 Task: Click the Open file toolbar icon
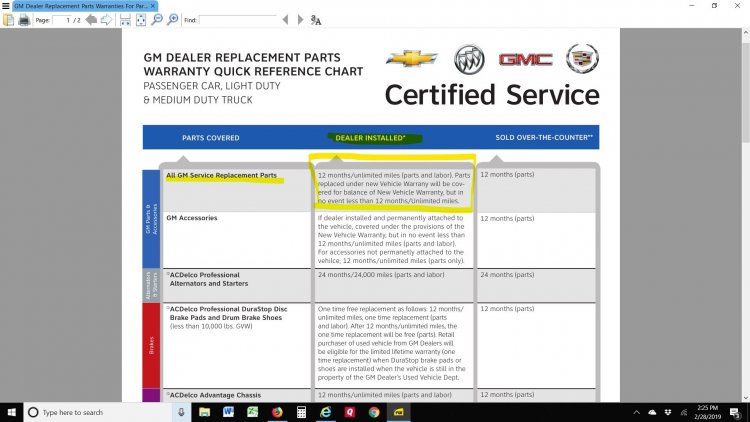8,20
